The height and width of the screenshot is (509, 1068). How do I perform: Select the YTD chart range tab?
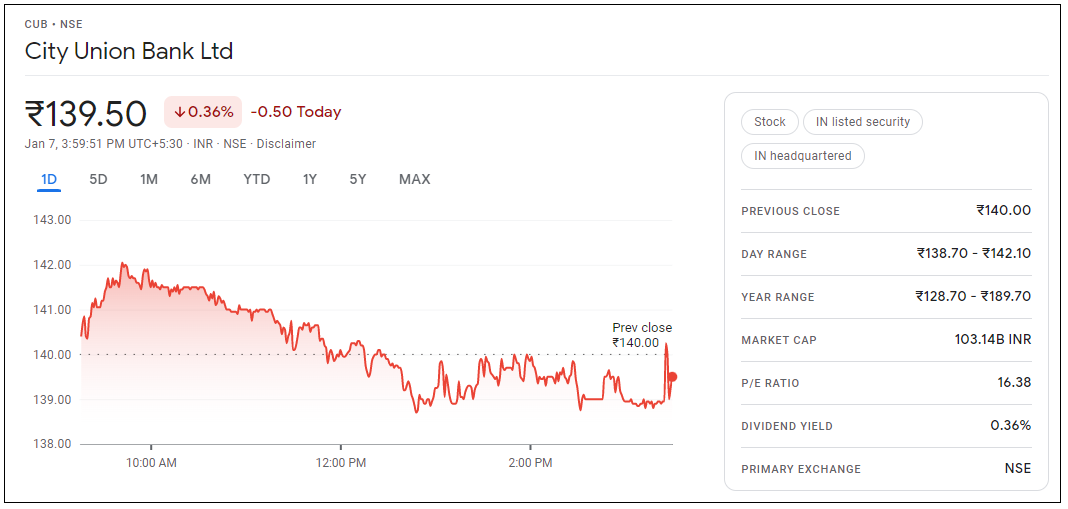click(257, 179)
